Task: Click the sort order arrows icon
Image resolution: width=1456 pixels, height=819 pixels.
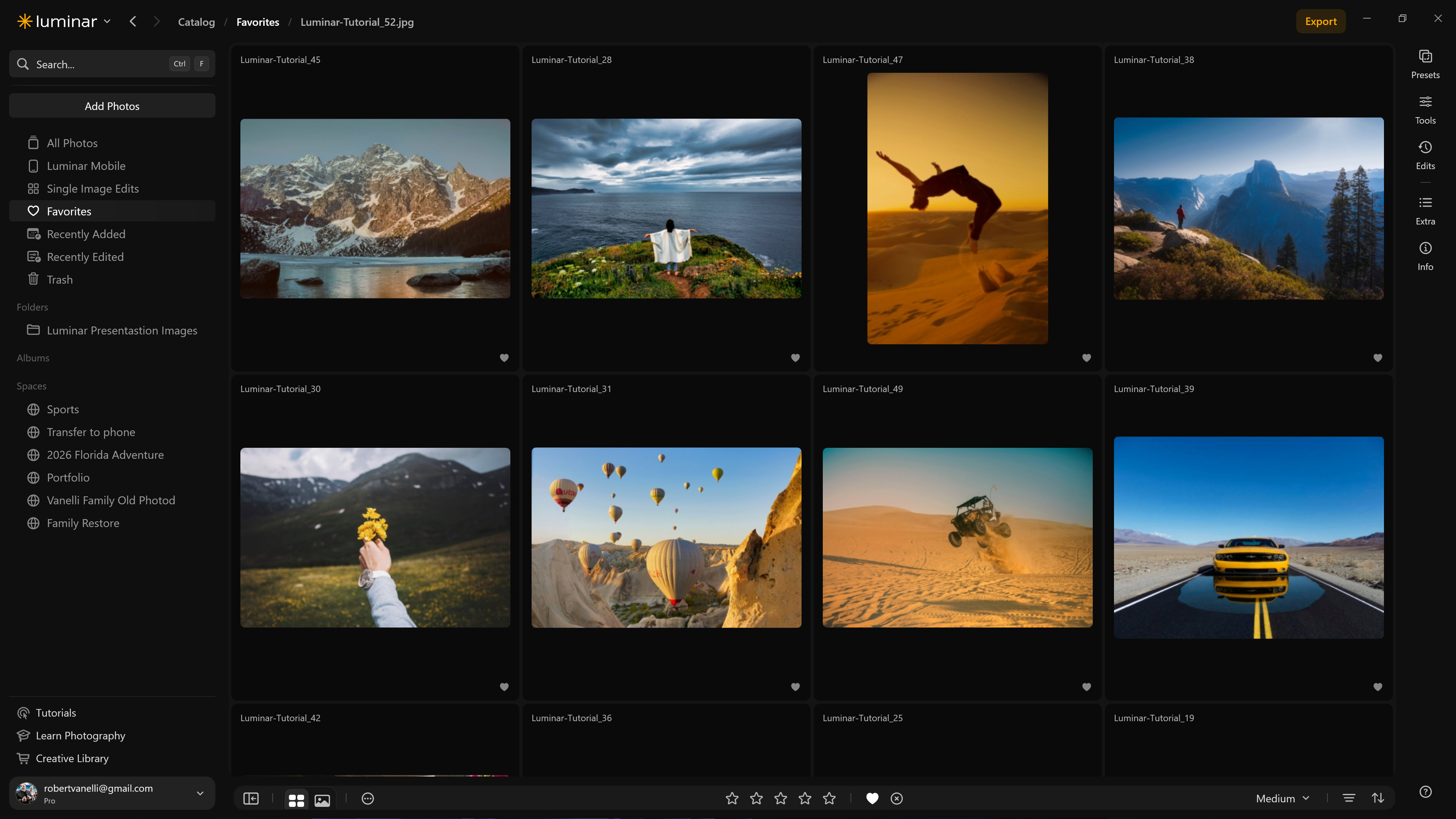Action: (x=1378, y=798)
